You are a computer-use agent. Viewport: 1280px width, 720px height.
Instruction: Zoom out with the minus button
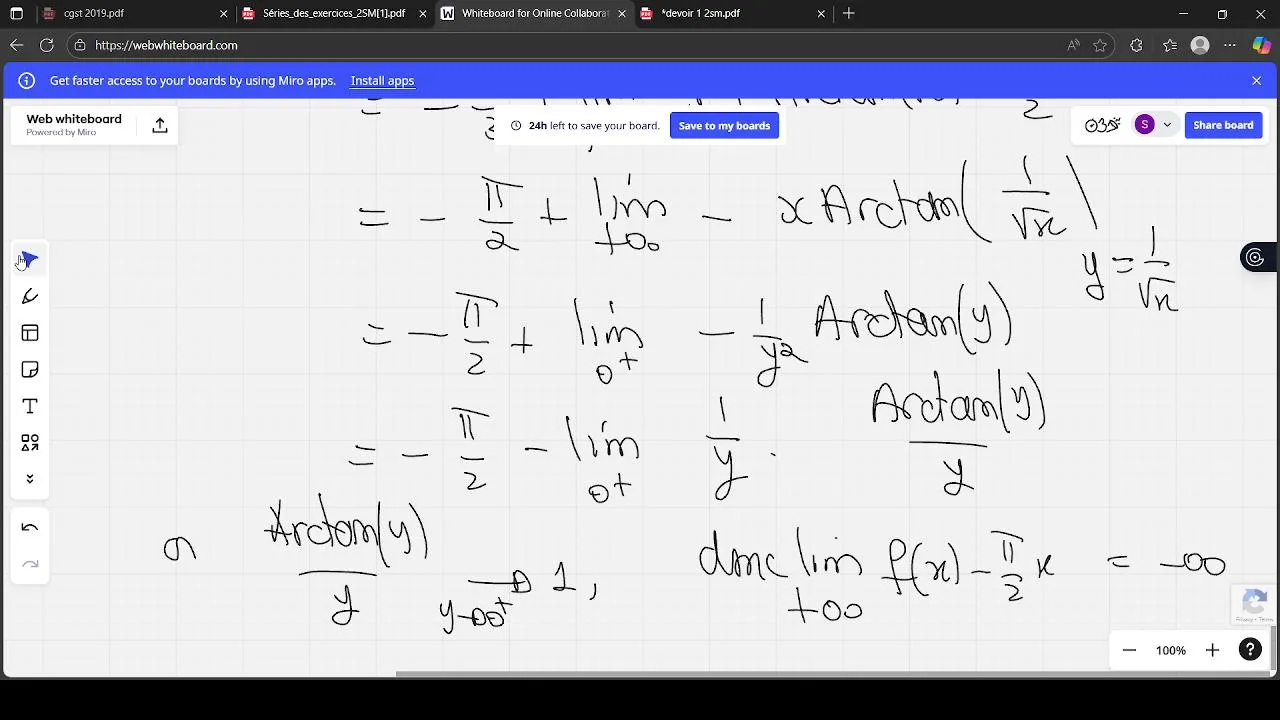[x=1129, y=650]
